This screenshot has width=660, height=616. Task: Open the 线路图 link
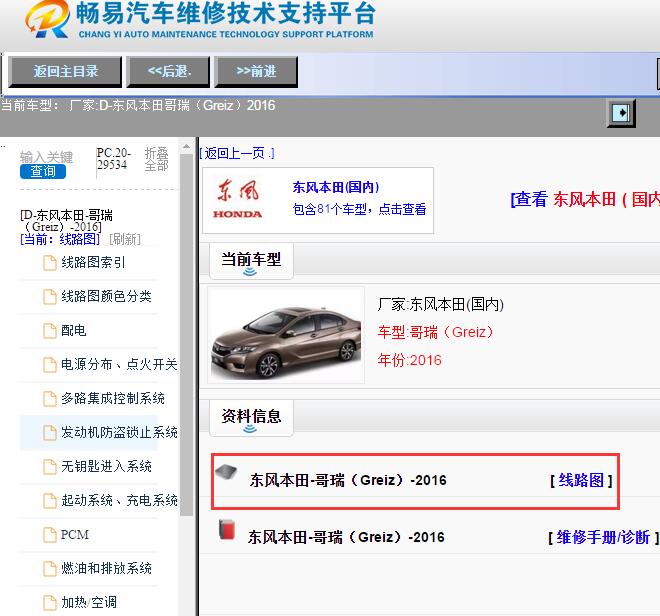coord(581,480)
